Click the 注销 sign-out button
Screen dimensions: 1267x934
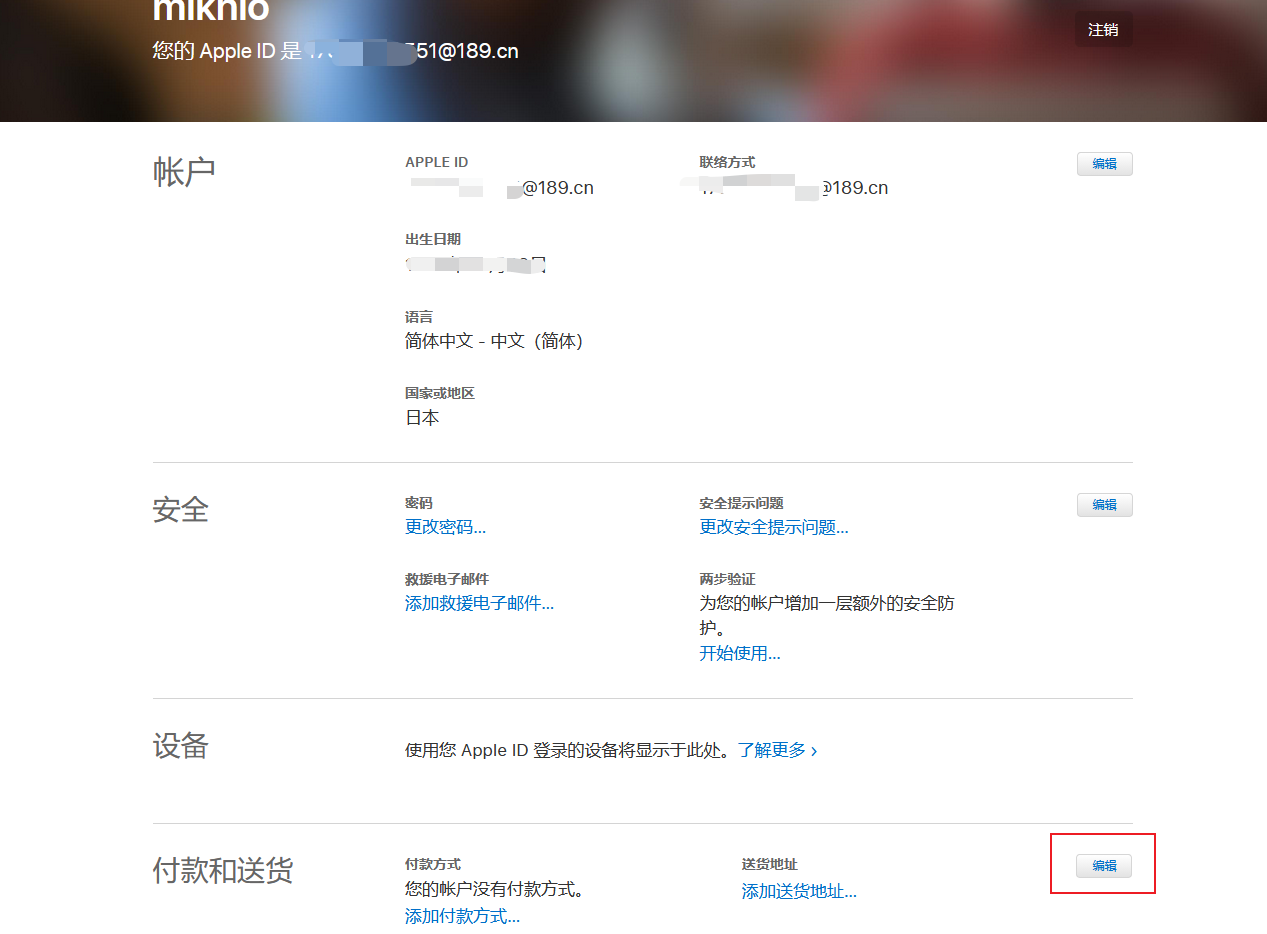point(1103,30)
